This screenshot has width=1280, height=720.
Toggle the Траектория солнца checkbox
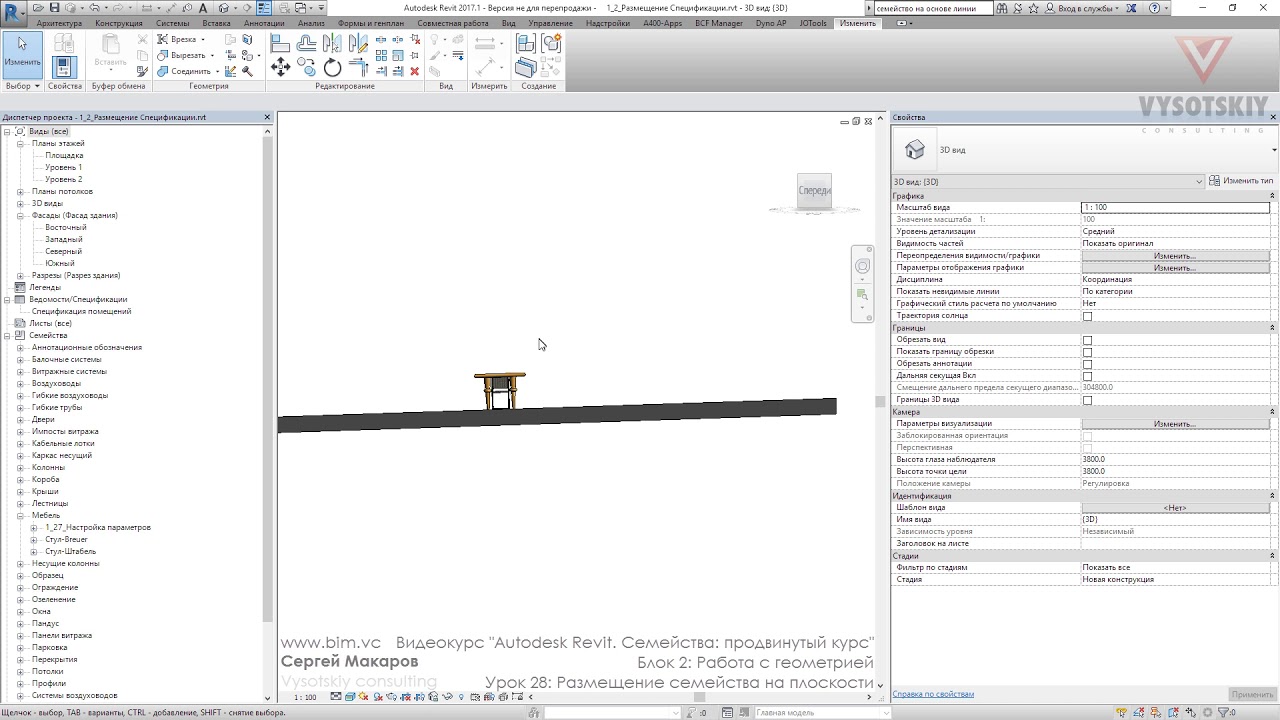coord(1087,316)
